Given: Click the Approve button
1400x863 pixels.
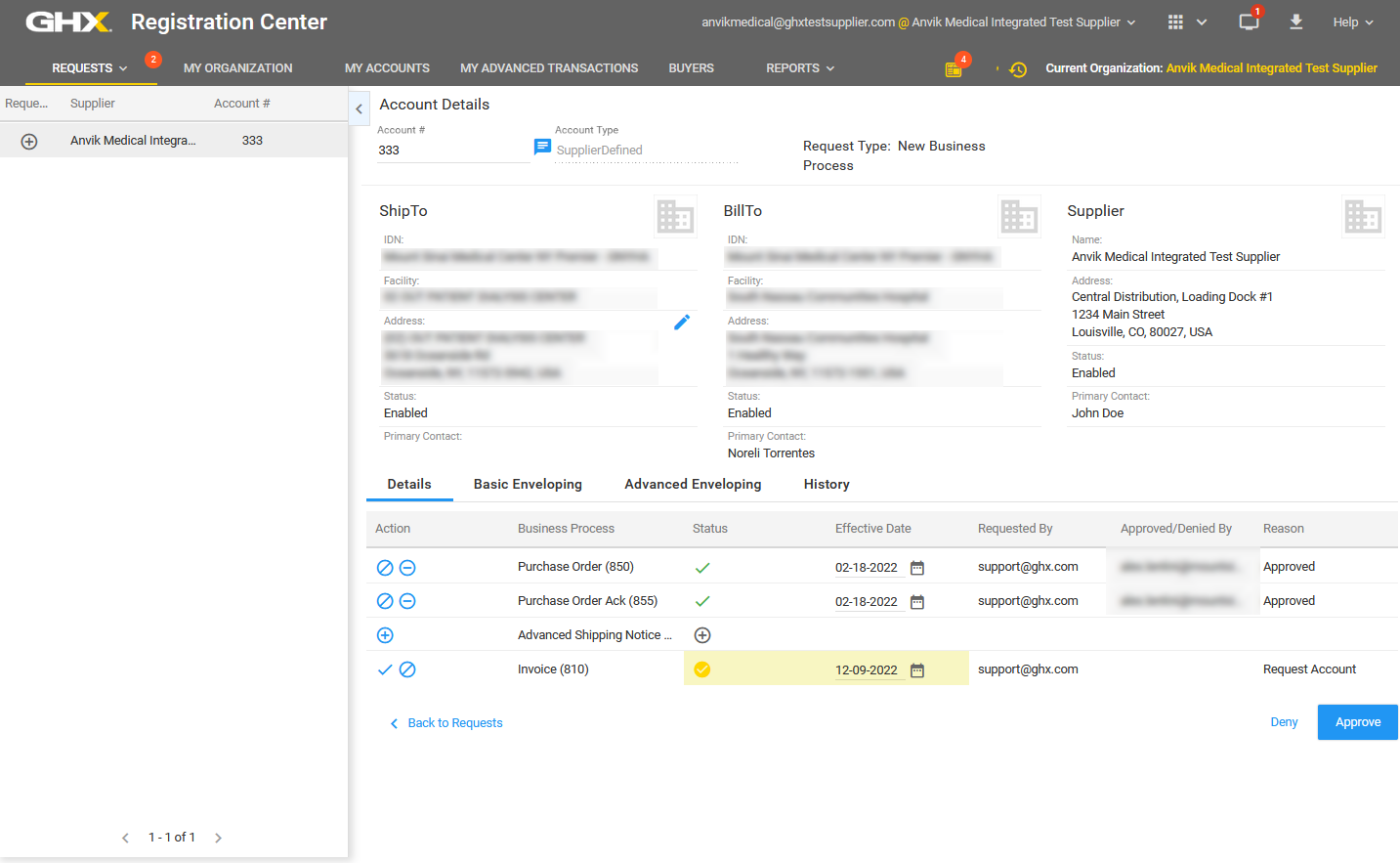Looking at the screenshot, I should (1357, 722).
